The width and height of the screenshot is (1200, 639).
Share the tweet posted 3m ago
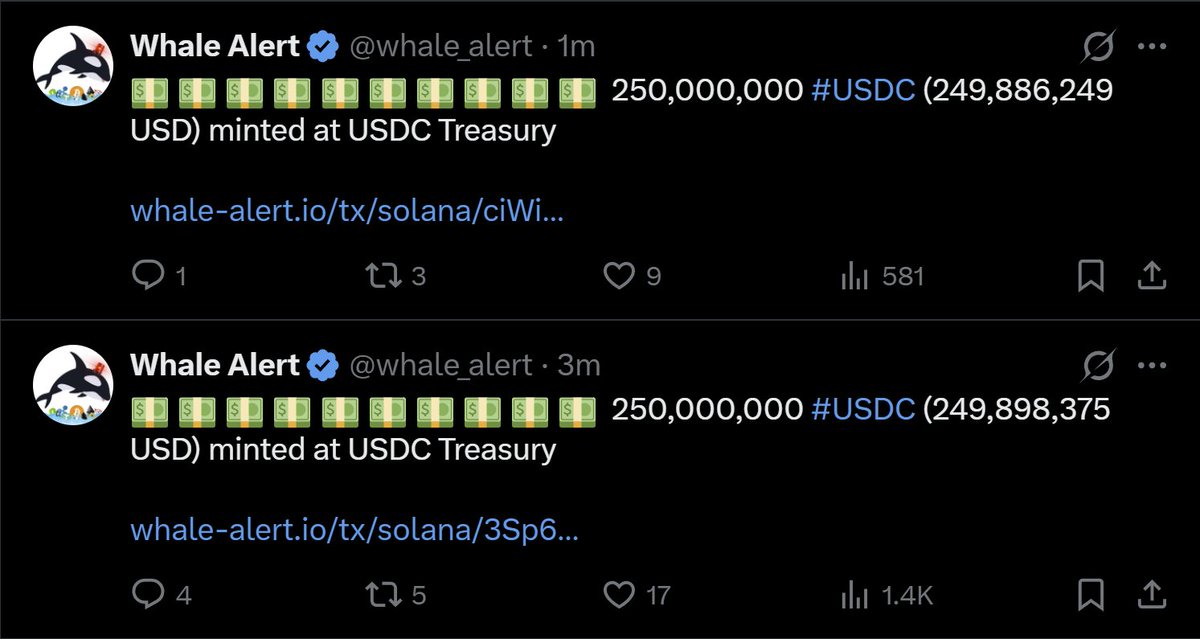point(1151,595)
